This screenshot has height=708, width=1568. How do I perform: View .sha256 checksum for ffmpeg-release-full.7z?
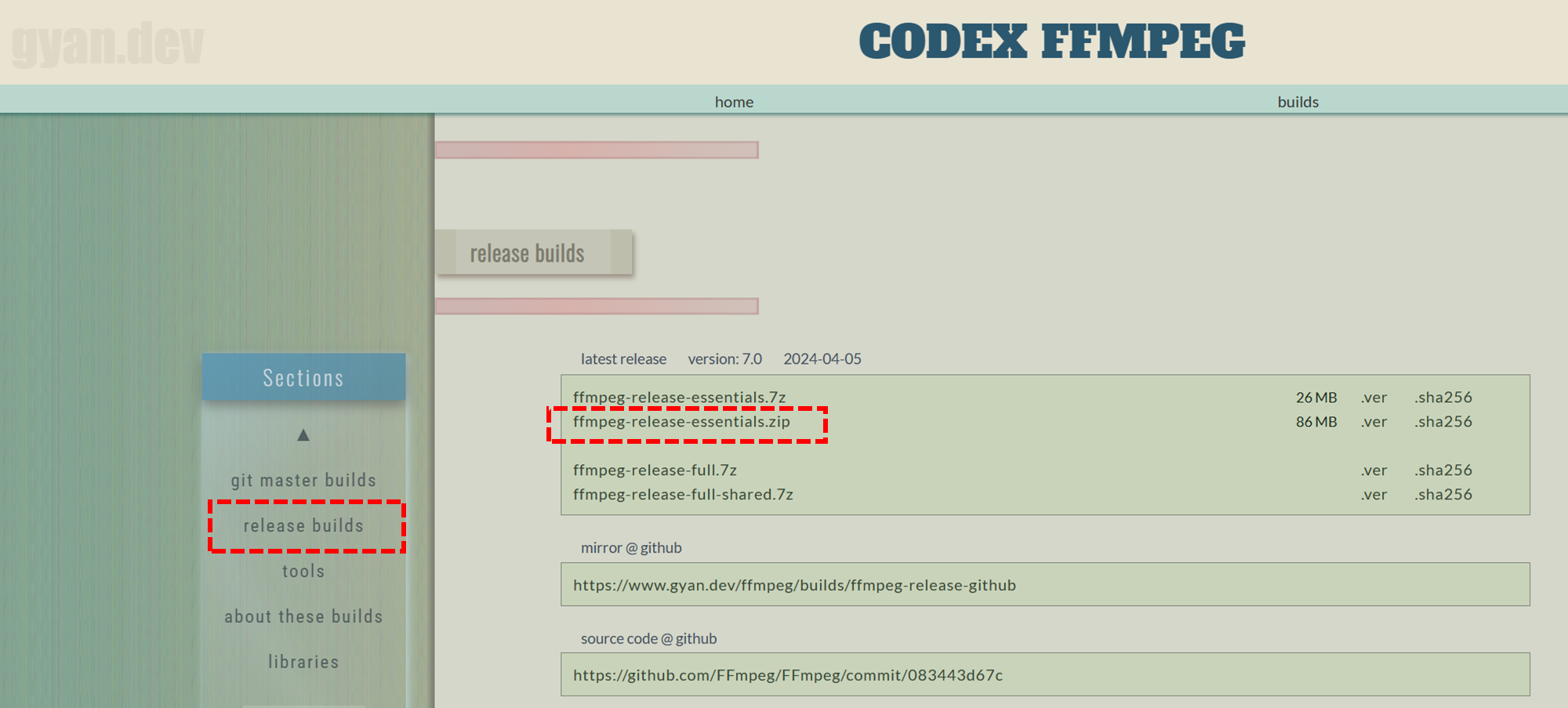click(x=1443, y=470)
